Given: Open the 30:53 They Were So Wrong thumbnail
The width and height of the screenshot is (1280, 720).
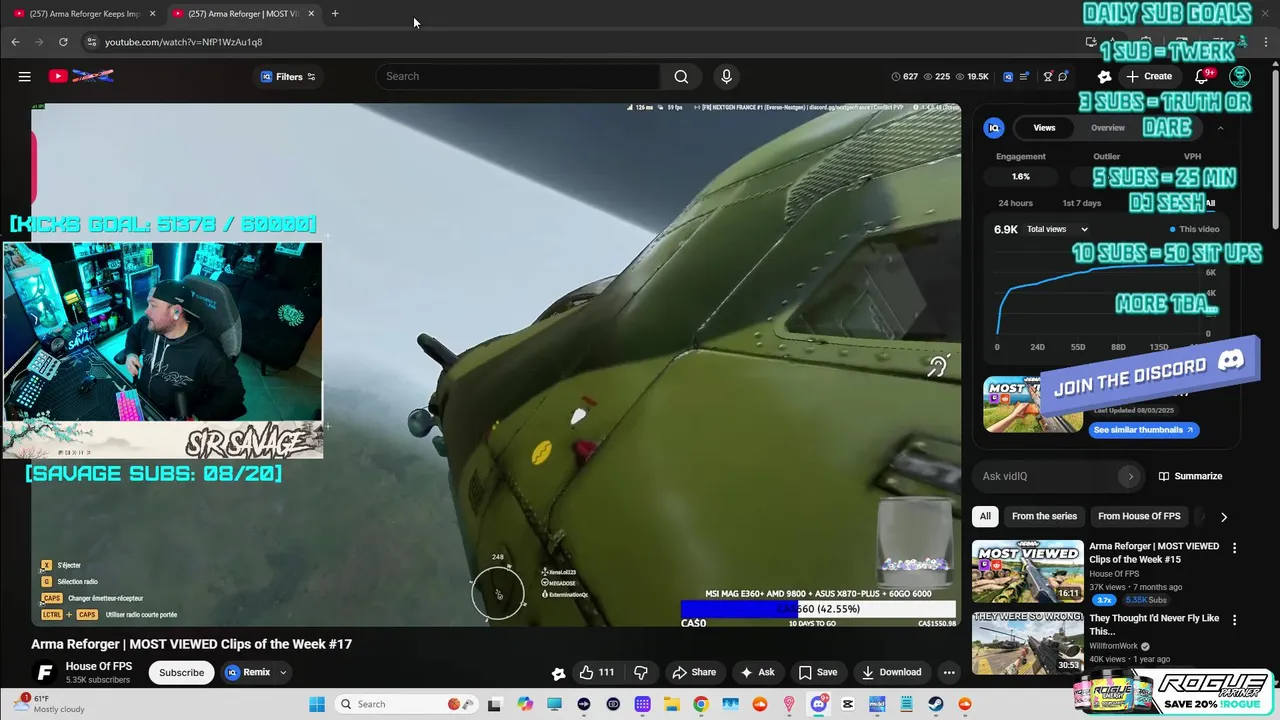Looking at the screenshot, I should coord(1027,643).
